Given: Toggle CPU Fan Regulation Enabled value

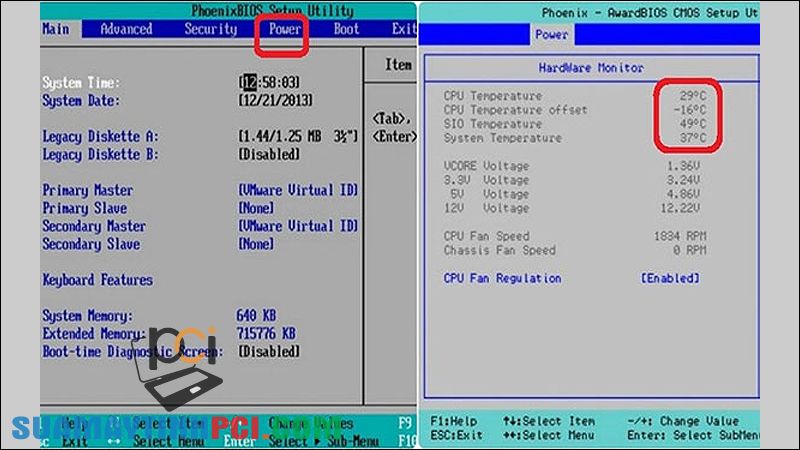Looking at the screenshot, I should point(670,278).
